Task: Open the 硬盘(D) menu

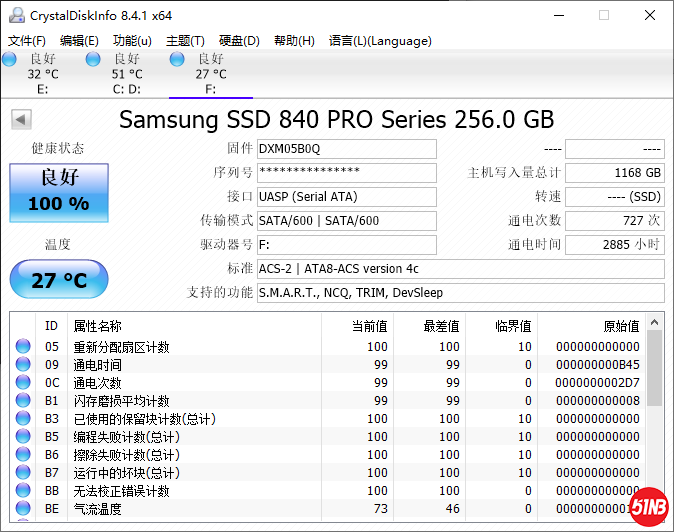Action: tap(239, 41)
